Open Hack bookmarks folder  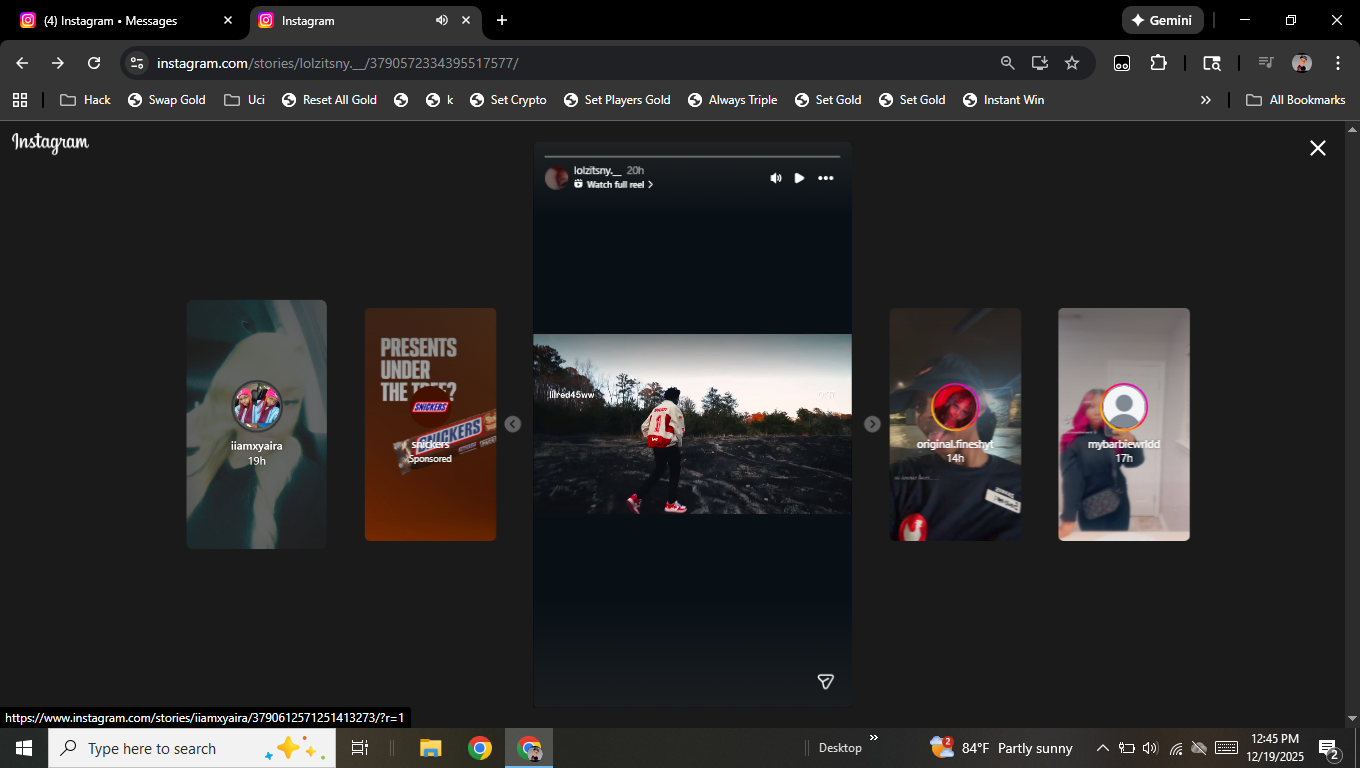coord(85,100)
